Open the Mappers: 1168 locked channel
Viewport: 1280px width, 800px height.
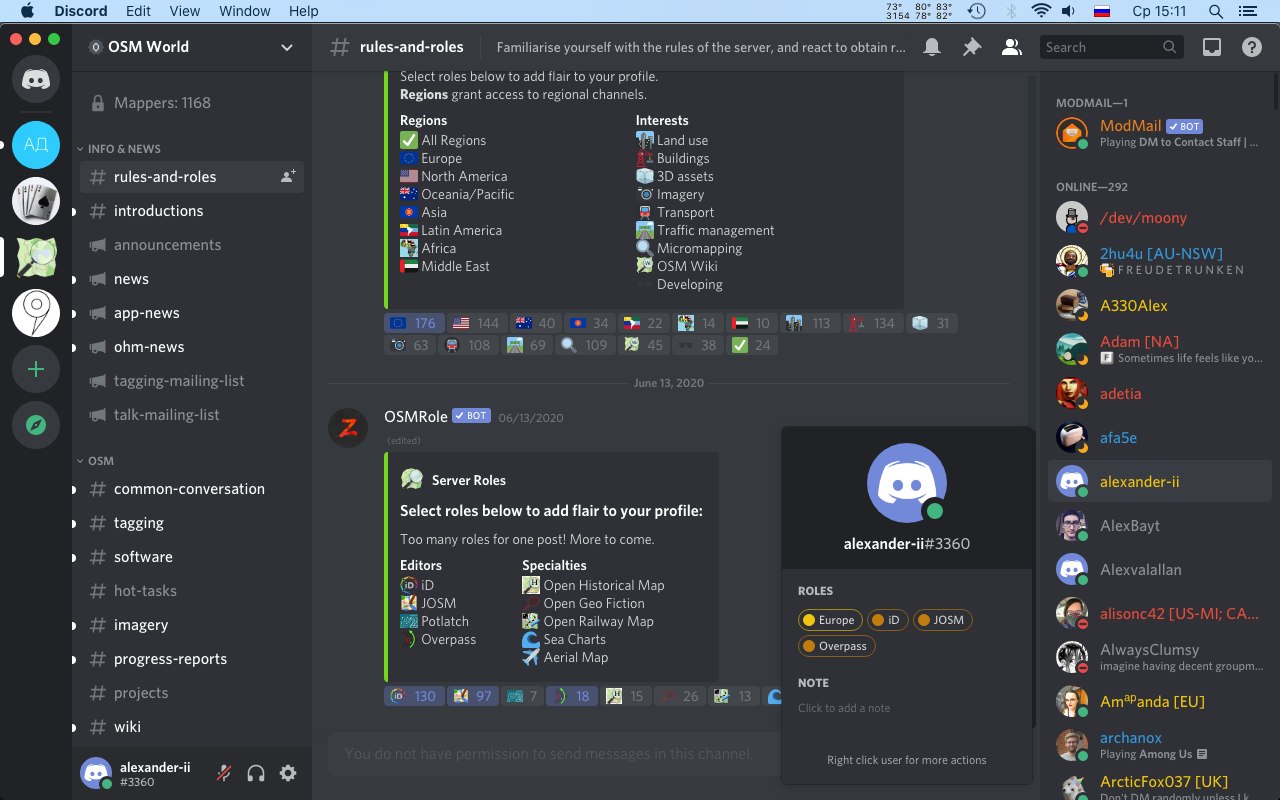click(192, 103)
